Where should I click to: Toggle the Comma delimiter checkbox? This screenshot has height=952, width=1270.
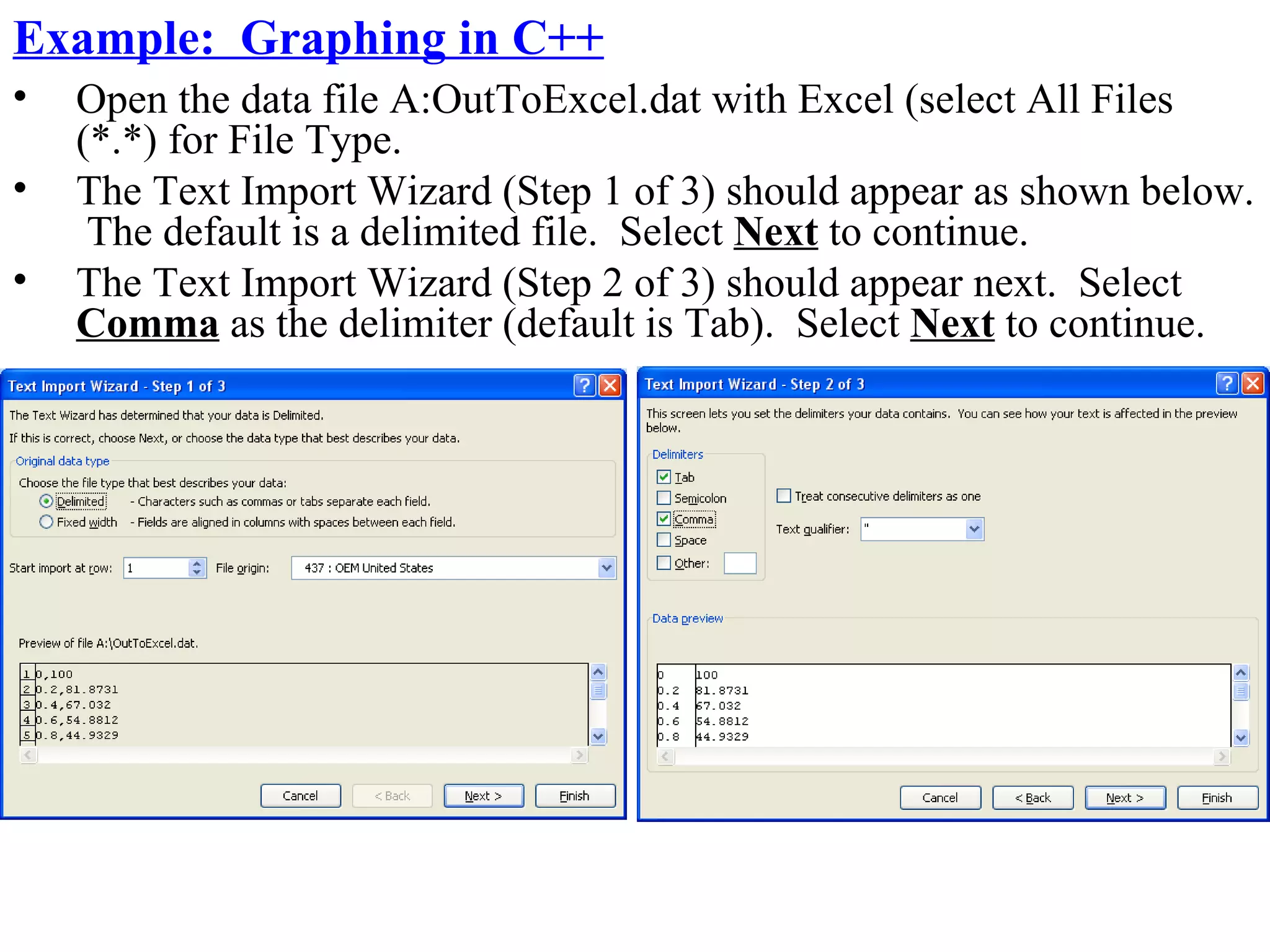664,519
